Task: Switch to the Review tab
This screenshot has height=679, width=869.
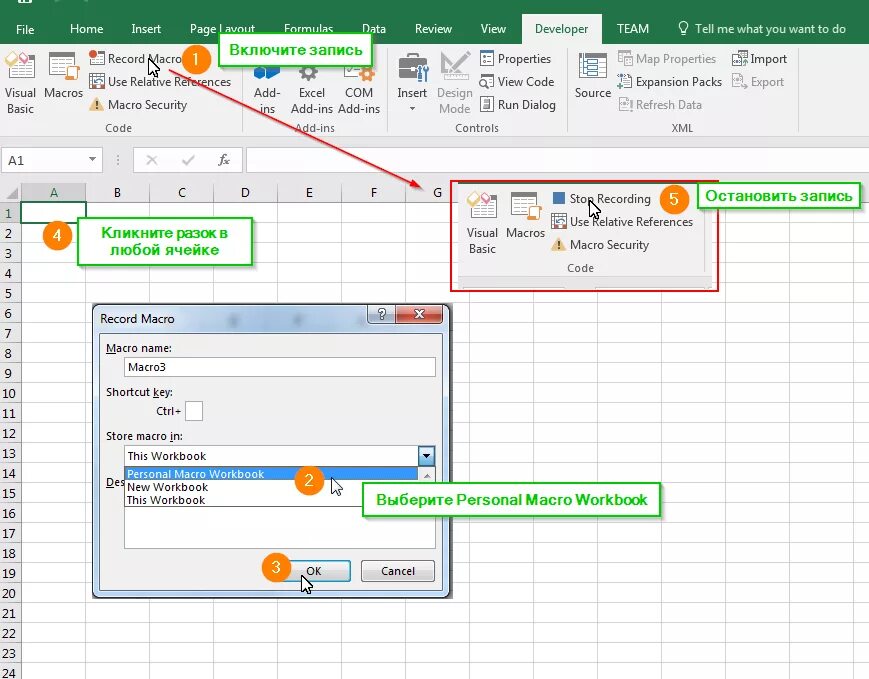Action: tap(433, 29)
